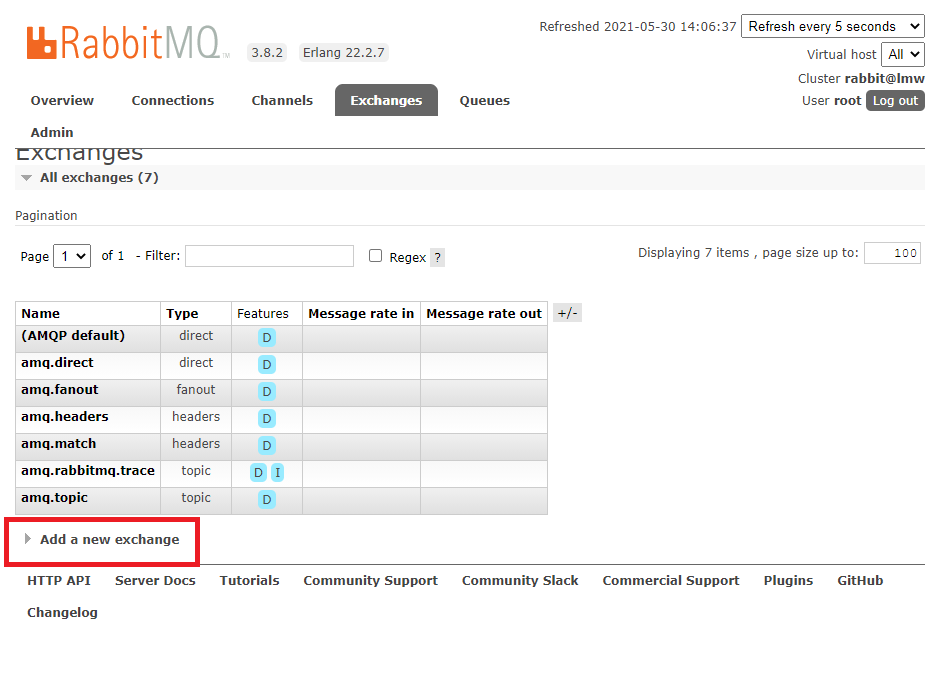Sort by Message rate out header
This screenshot has height=691, width=949.
click(484, 313)
